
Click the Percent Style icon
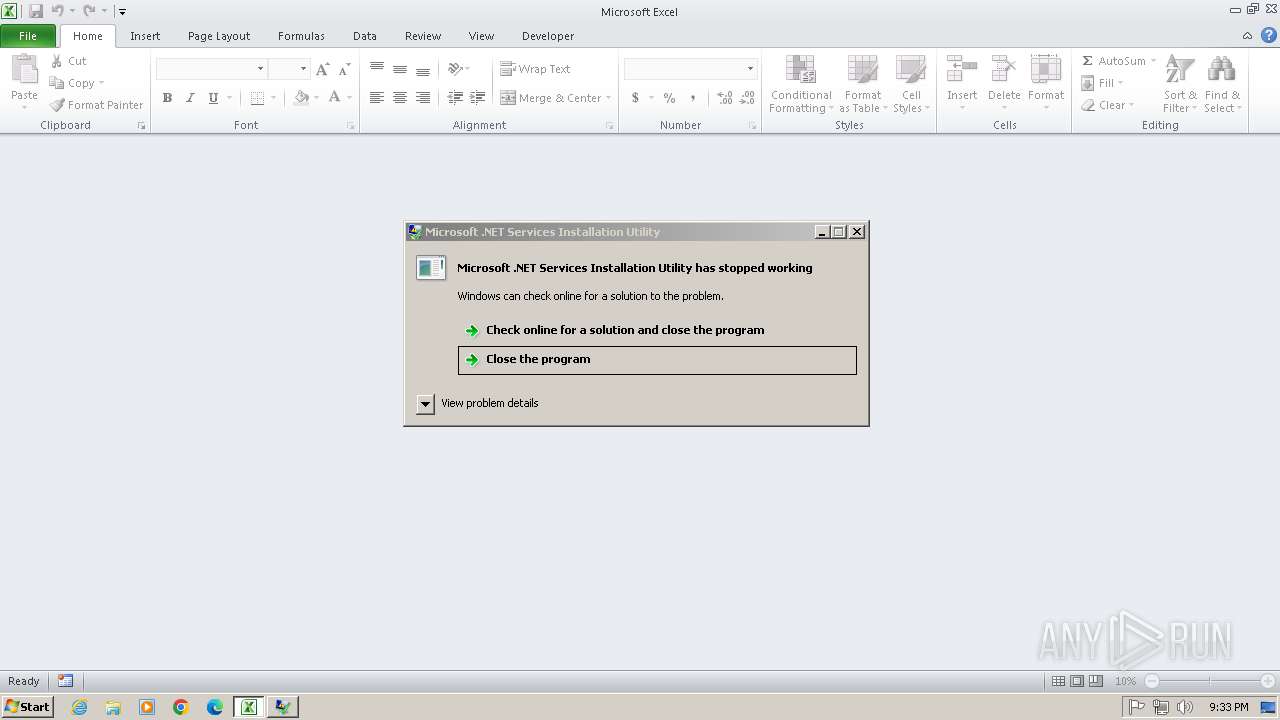[x=669, y=98]
